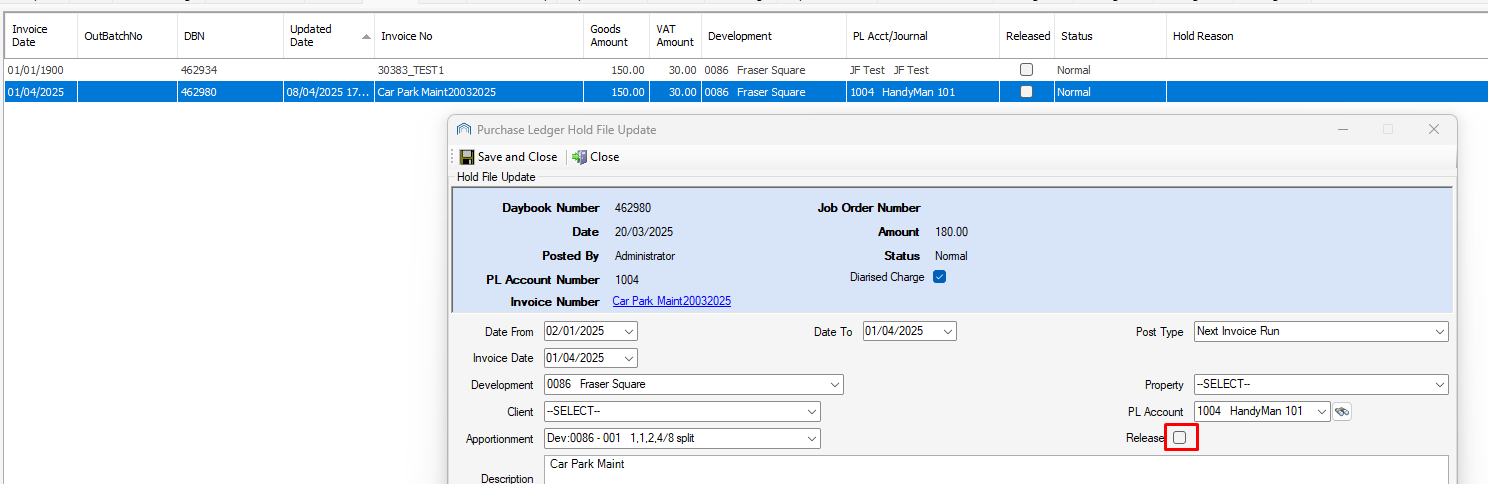Open the Car Park Maint20032025 invoice link
Image resolution: width=1488 pixels, height=484 pixels.
[671, 301]
